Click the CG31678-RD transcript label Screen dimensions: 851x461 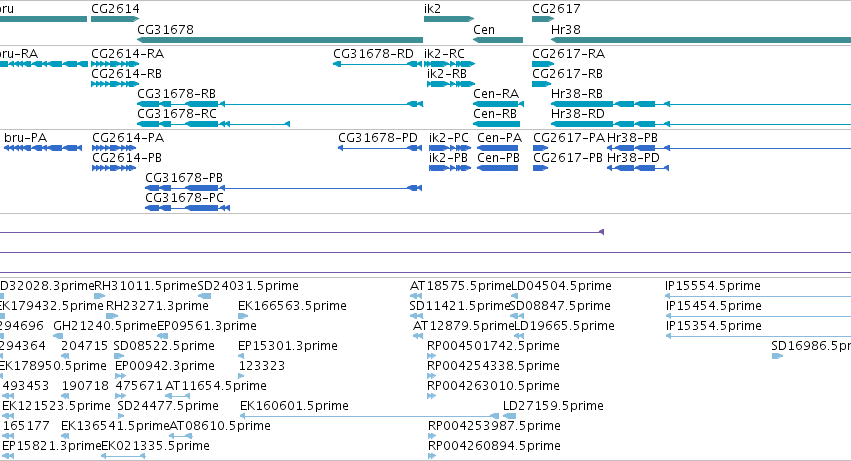(x=373, y=53)
